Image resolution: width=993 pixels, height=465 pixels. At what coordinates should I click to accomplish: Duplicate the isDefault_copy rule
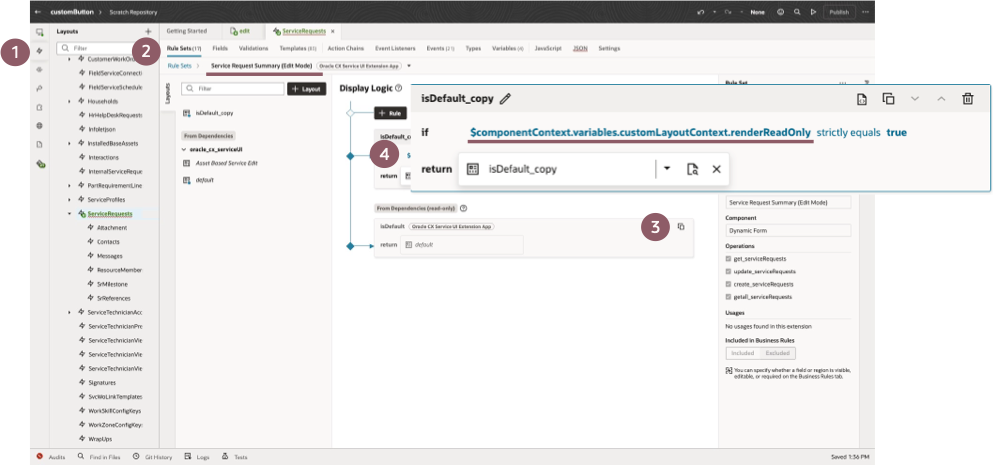point(889,99)
